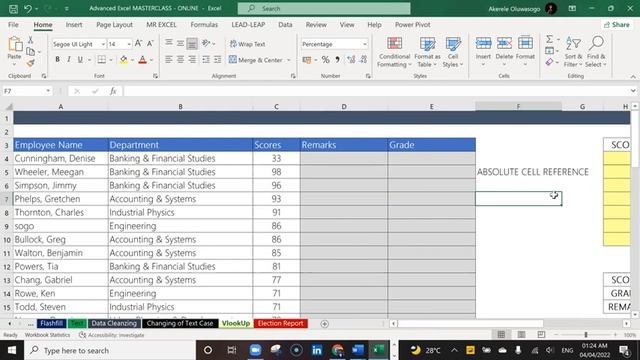This screenshot has width=640, height=360.
Task: Expand the formula bar chevron
Action: pyautogui.click(x=633, y=91)
